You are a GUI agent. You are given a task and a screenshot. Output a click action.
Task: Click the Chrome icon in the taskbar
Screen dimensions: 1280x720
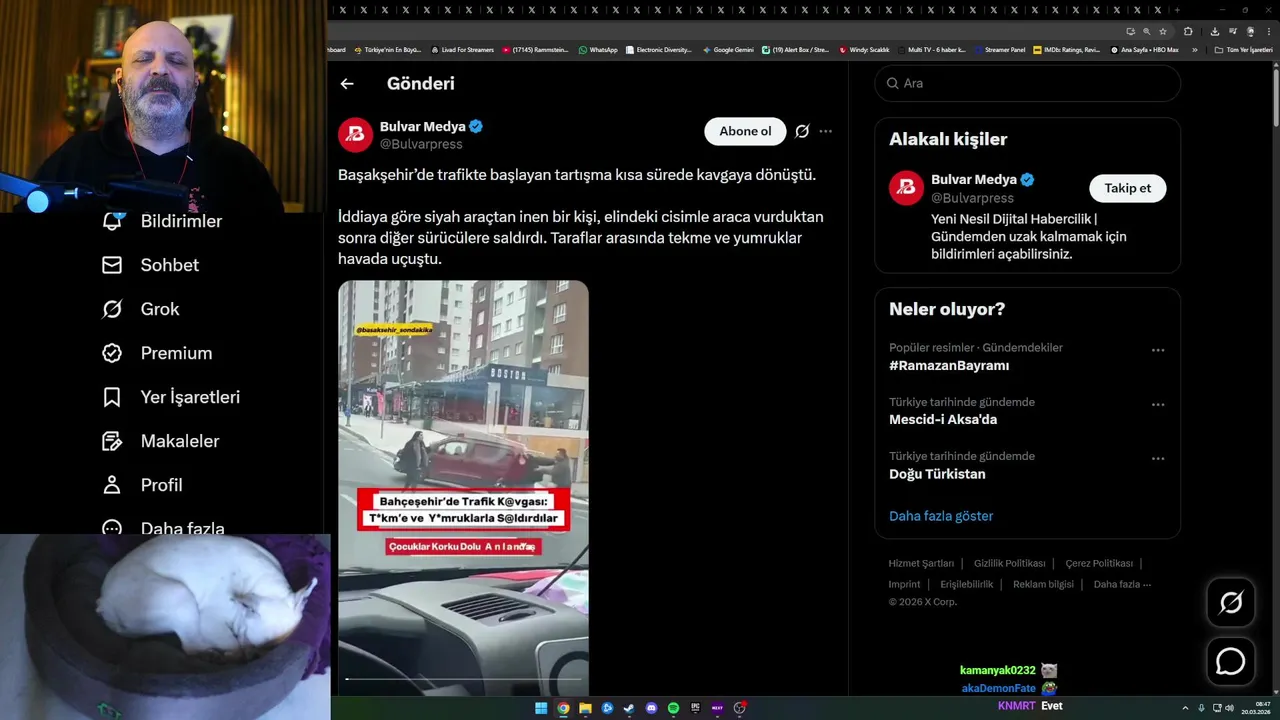[x=563, y=708]
